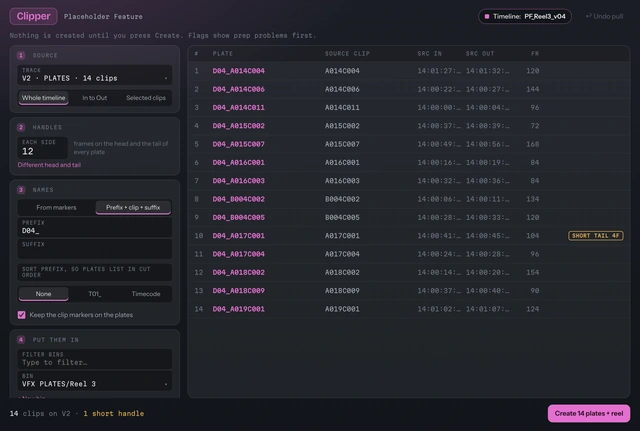The image size is (640, 431).
Task: Switch naming to Prefix + clip + suffix
Action: [x=133, y=207]
